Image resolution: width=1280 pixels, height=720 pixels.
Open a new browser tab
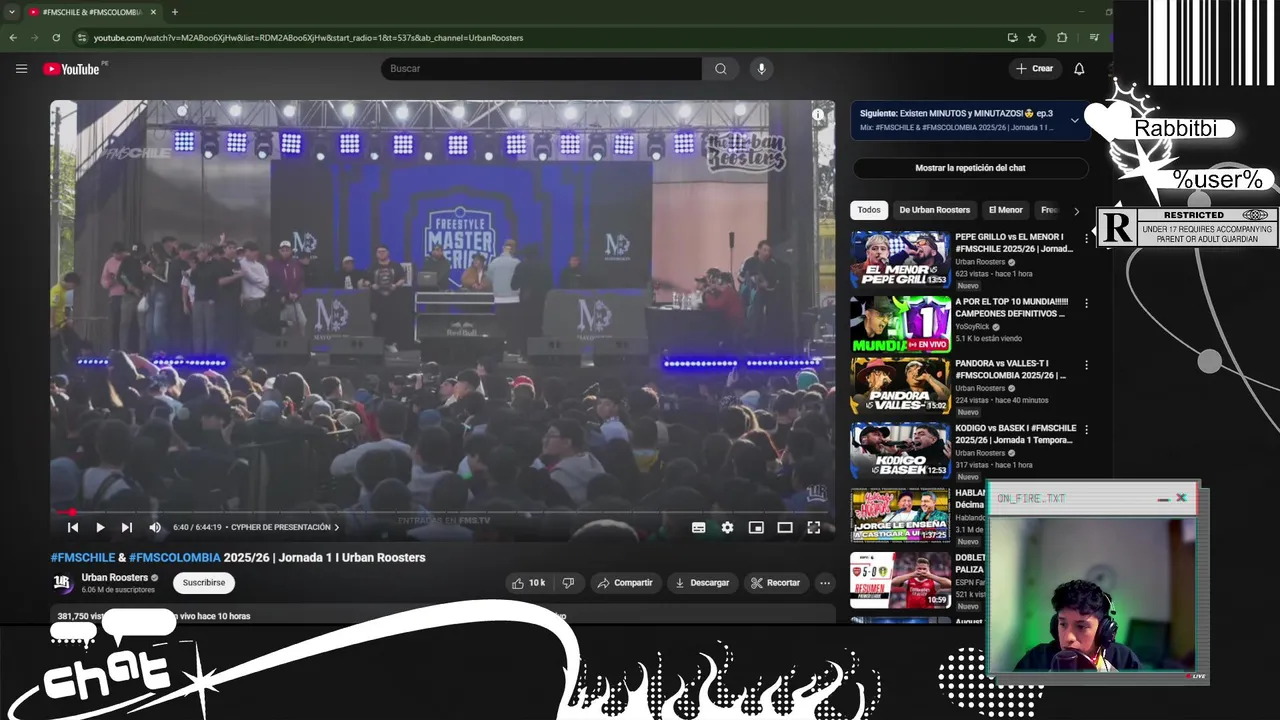tap(174, 12)
